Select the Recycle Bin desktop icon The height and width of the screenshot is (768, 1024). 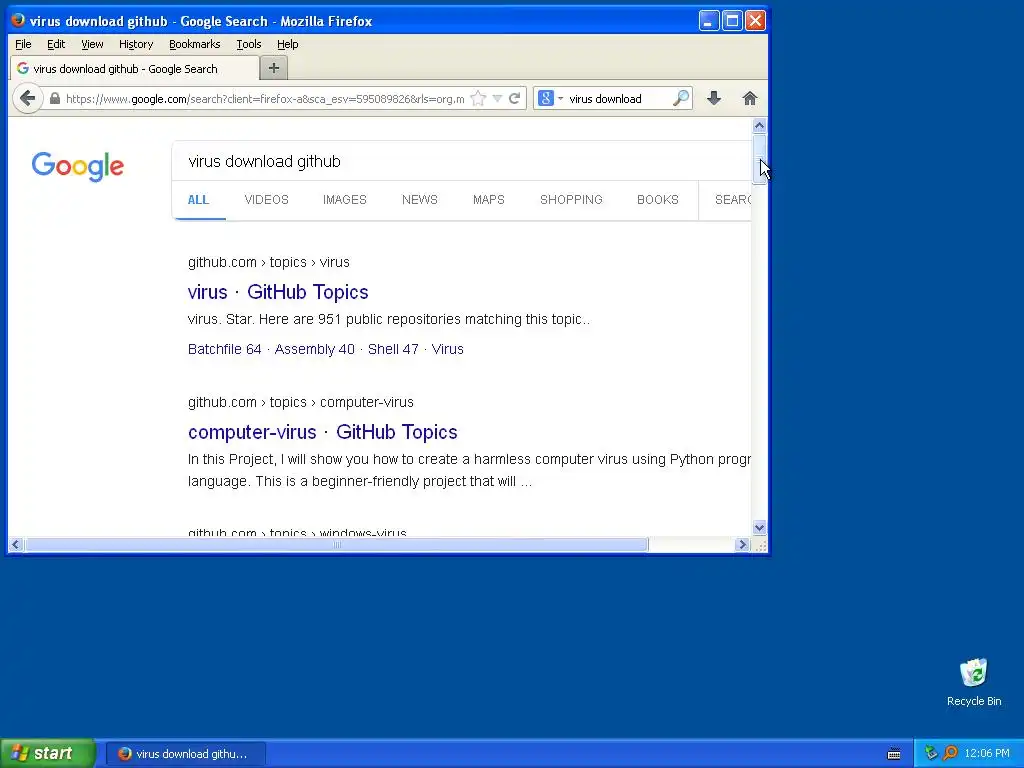[974, 682]
